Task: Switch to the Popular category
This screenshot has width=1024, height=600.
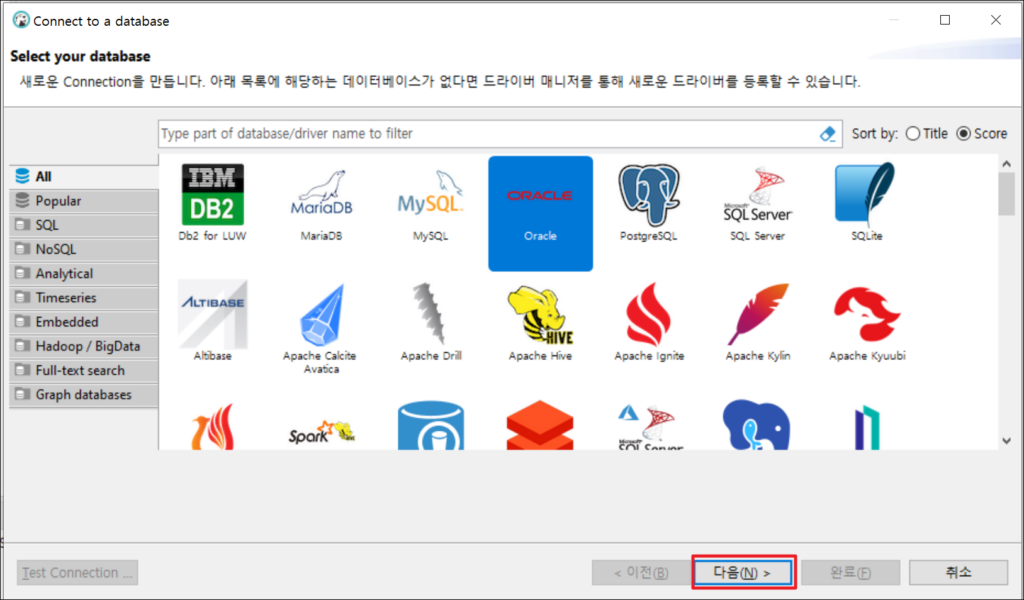Action: 84,200
